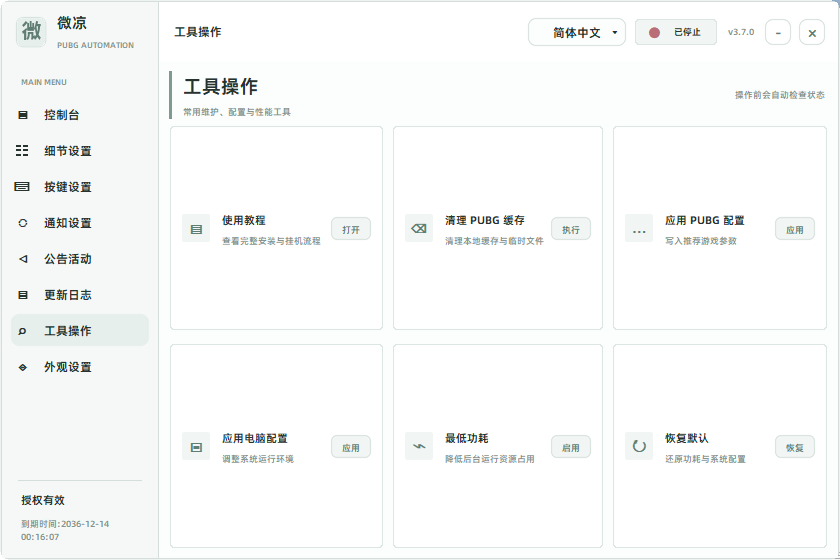This screenshot has height=560, width=840.
Task: Click the 按键设置 keyboard icon
Action: 22,186
